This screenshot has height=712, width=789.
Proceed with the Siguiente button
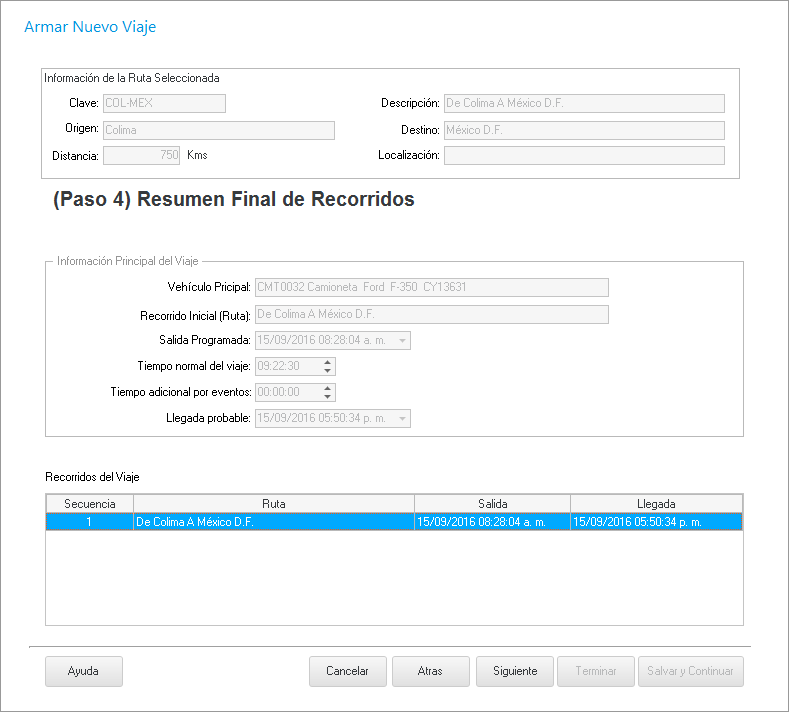coord(515,671)
